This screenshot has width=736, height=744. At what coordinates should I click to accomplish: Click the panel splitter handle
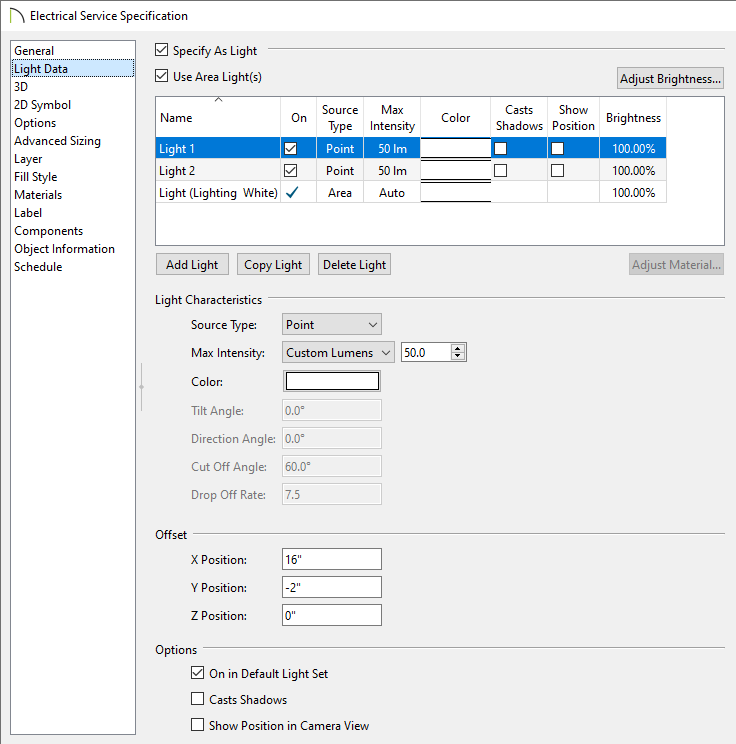[x=141, y=387]
